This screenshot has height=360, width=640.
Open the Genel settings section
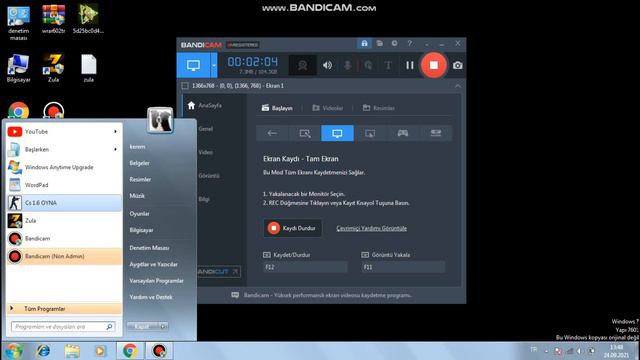point(205,129)
